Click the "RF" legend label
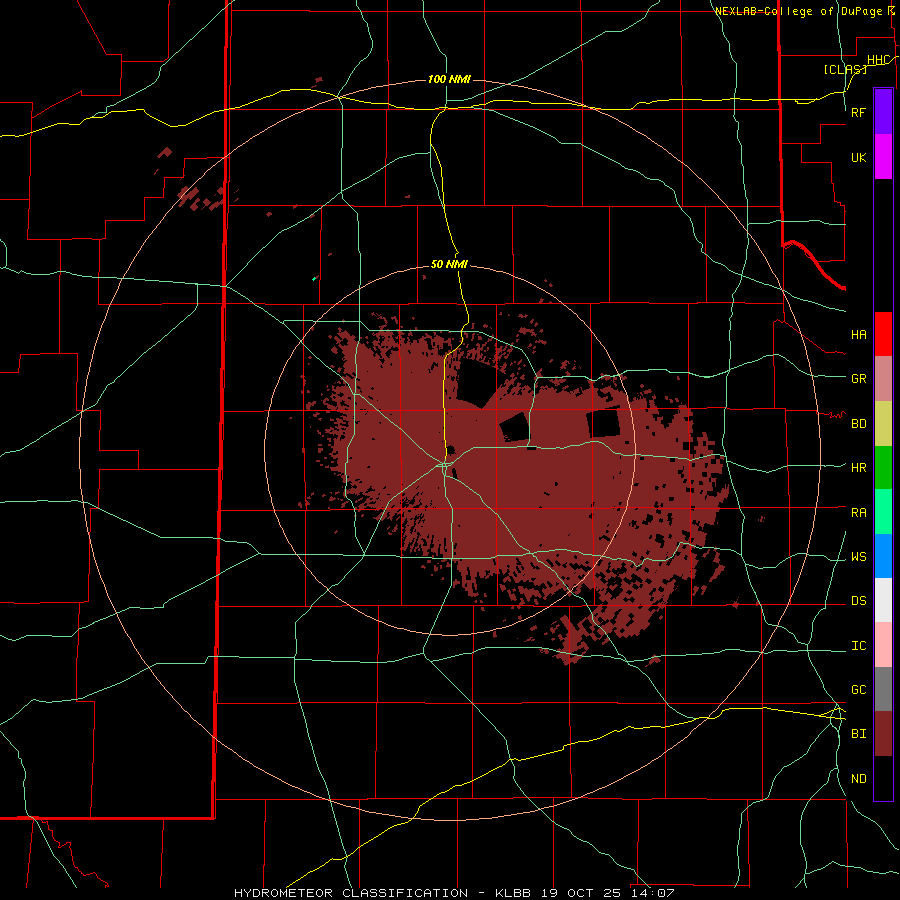900x900 pixels. 859,112
